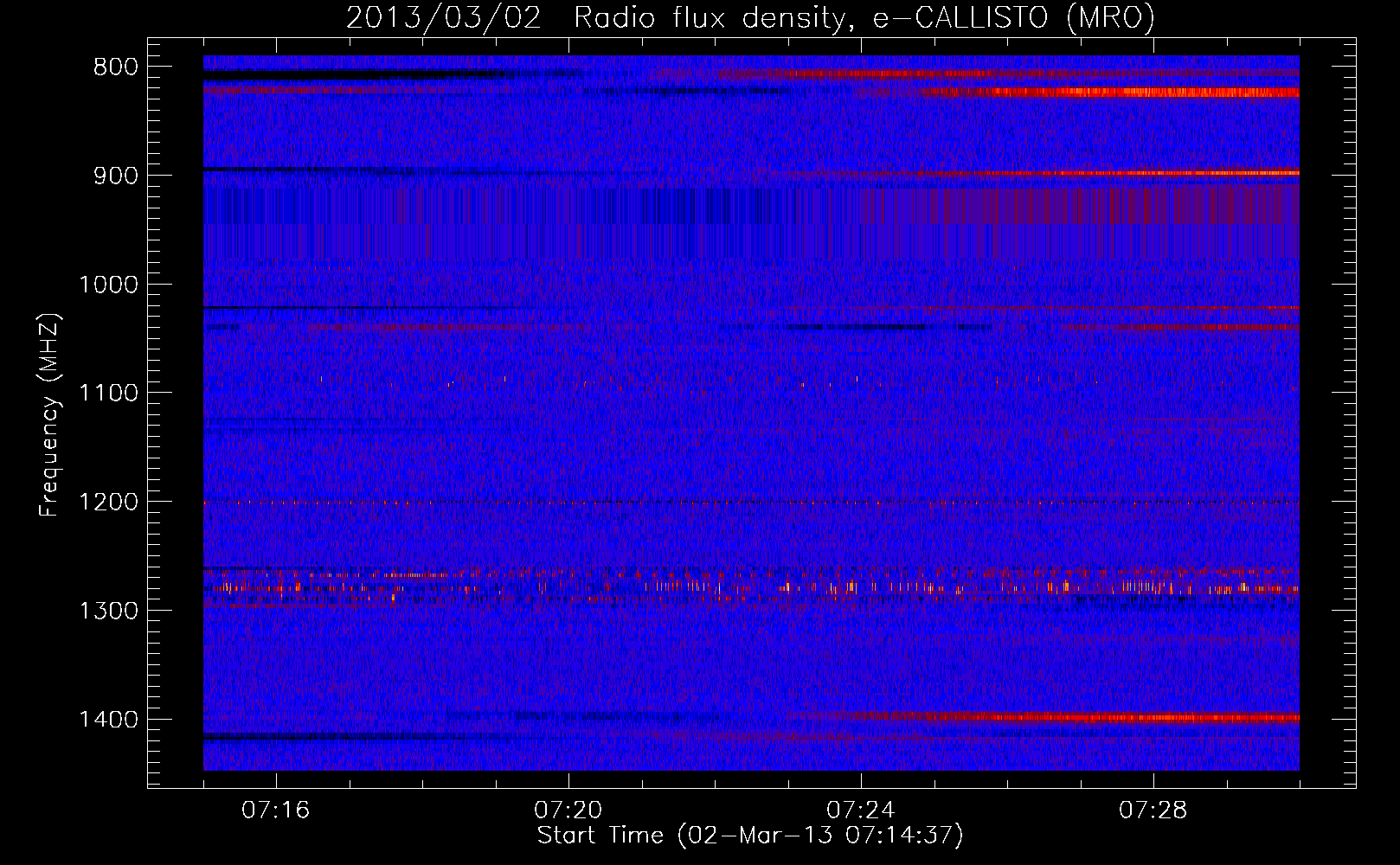Click the 07:20 time tick label
This screenshot has height=865, width=1400.
[568, 811]
